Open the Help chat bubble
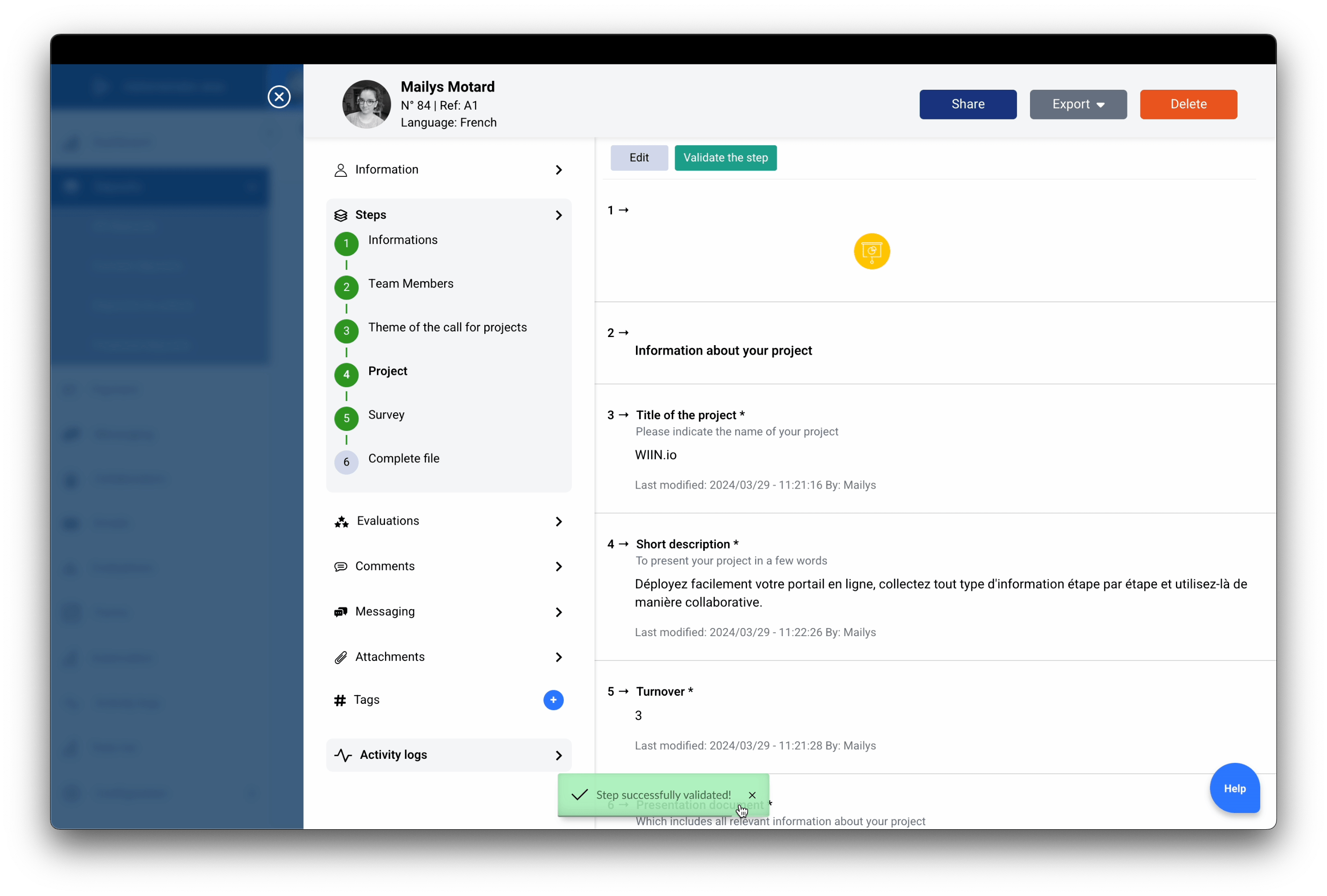This screenshot has height=896, width=1327. [x=1234, y=788]
